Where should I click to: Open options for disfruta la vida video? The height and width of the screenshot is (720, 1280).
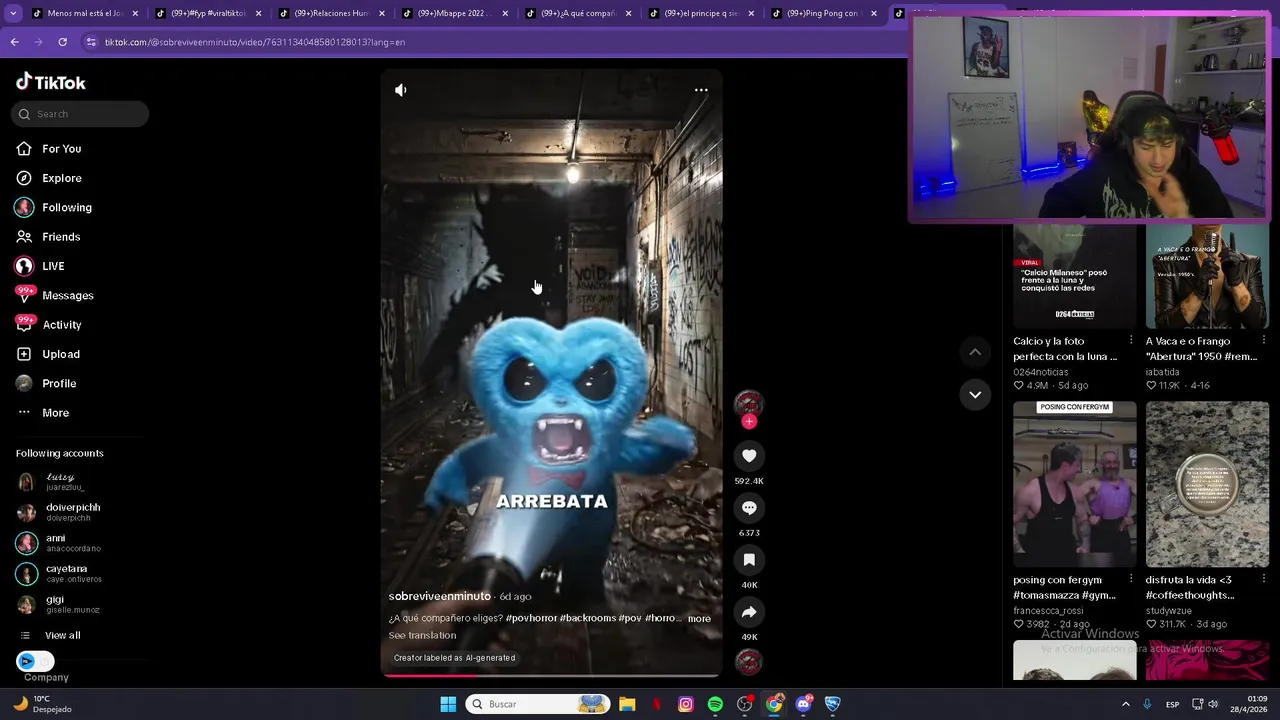1264,579
